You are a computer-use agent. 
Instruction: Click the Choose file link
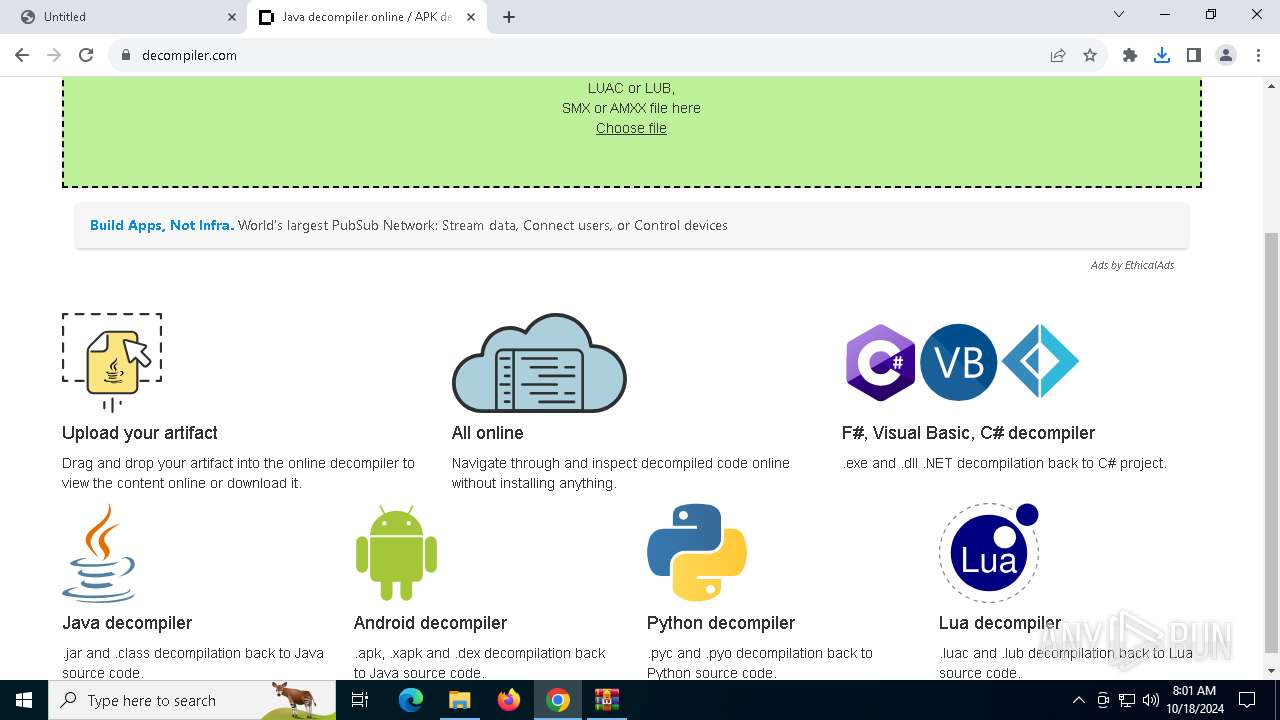[x=631, y=128]
